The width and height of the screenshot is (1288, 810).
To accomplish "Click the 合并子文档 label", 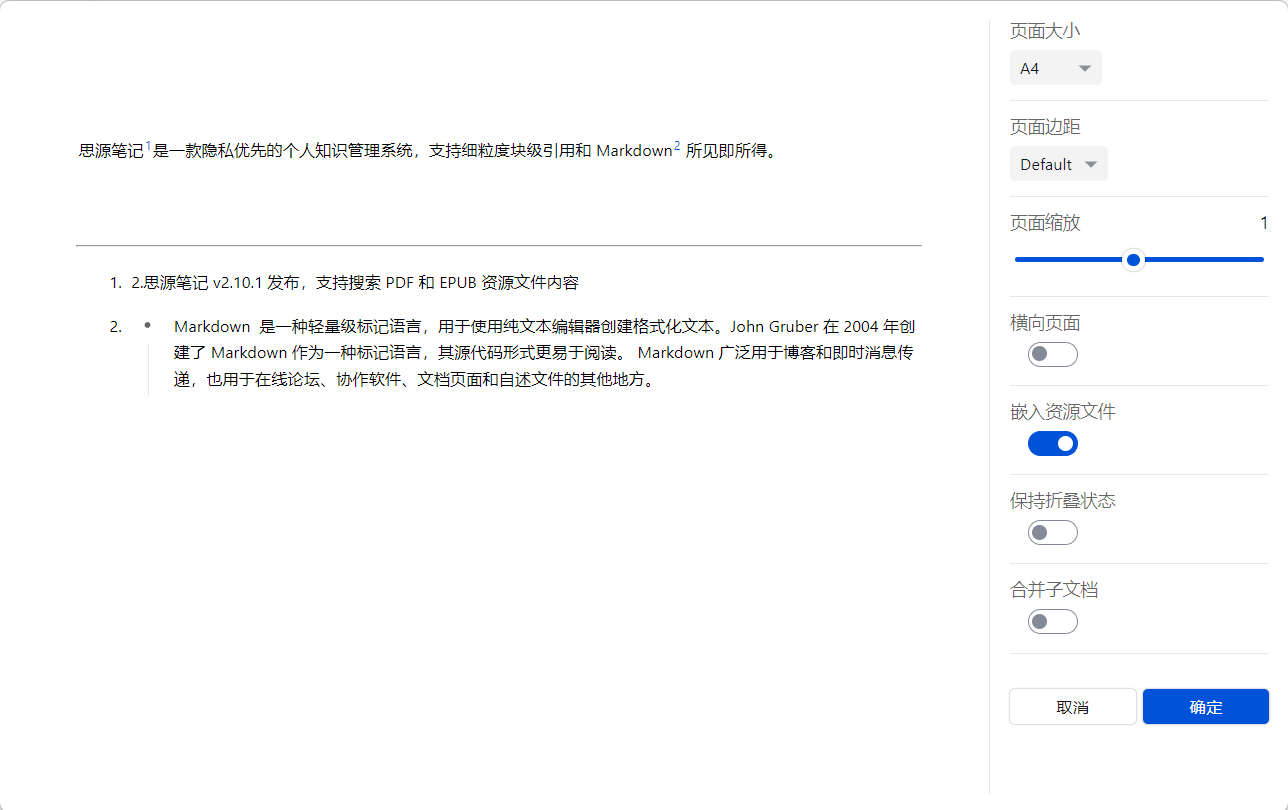I will click(x=1054, y=590).
